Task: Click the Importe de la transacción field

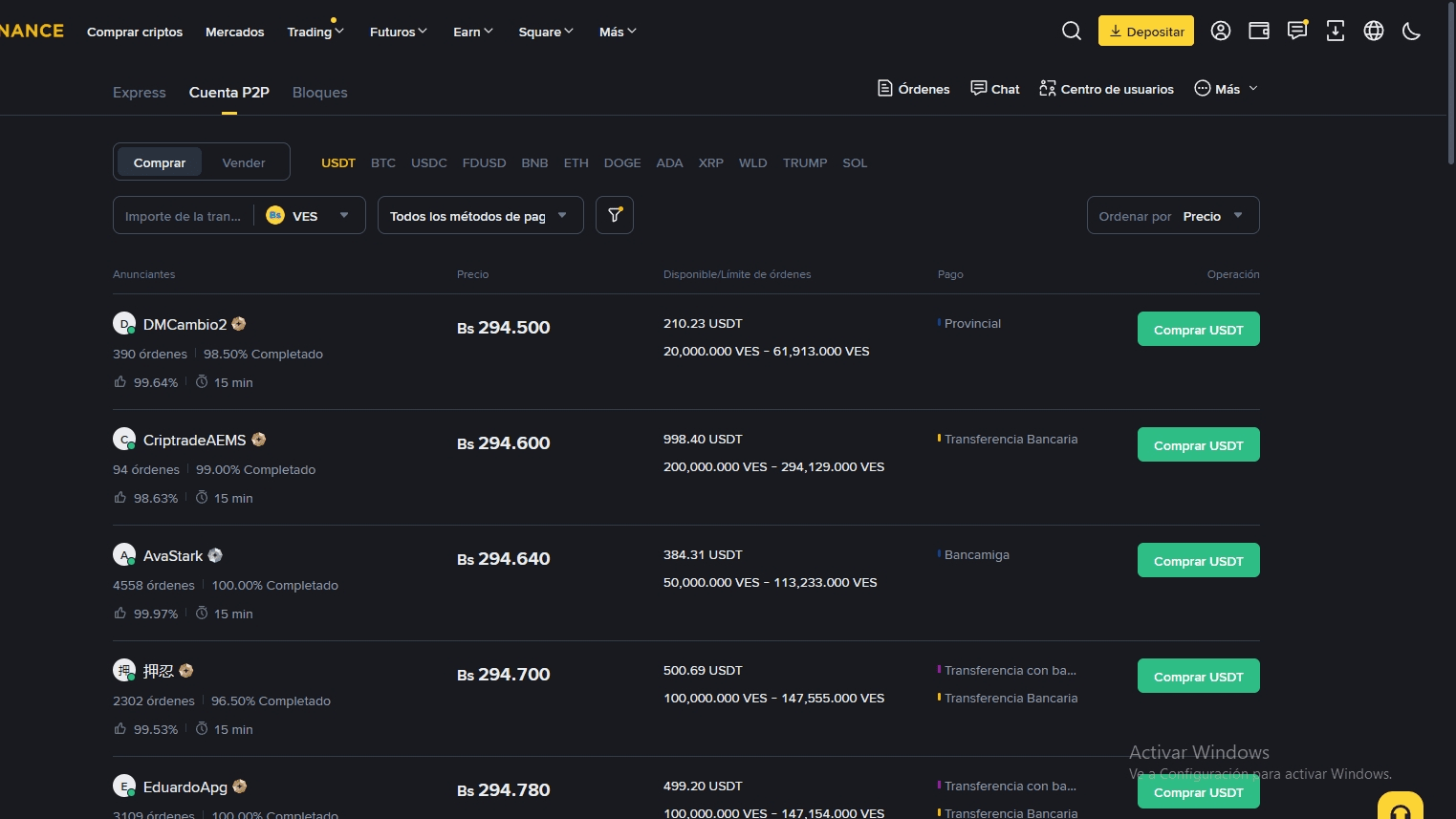Action: pos(184,216)
